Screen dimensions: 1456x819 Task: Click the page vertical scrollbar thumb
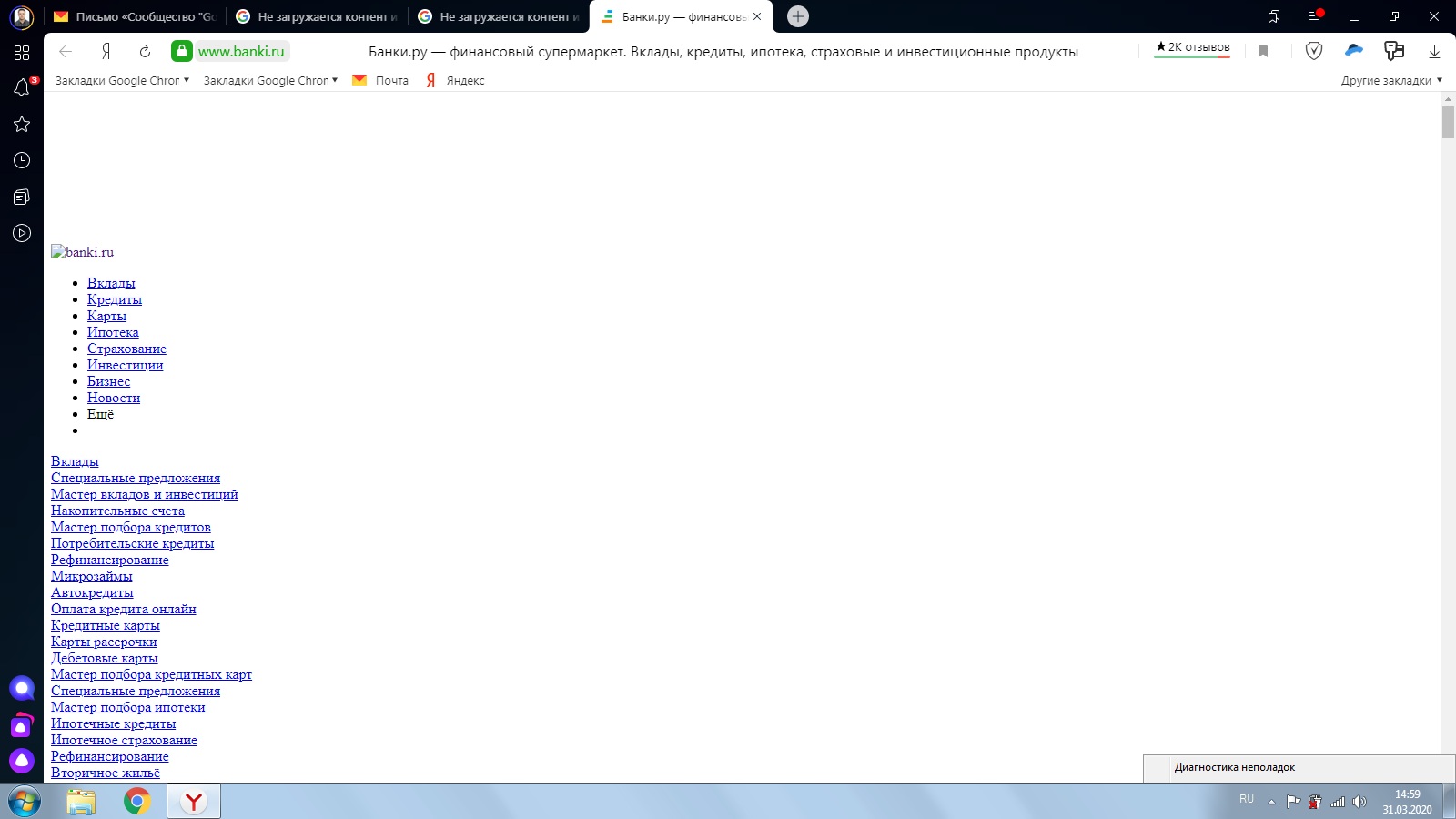point(1448,122)
